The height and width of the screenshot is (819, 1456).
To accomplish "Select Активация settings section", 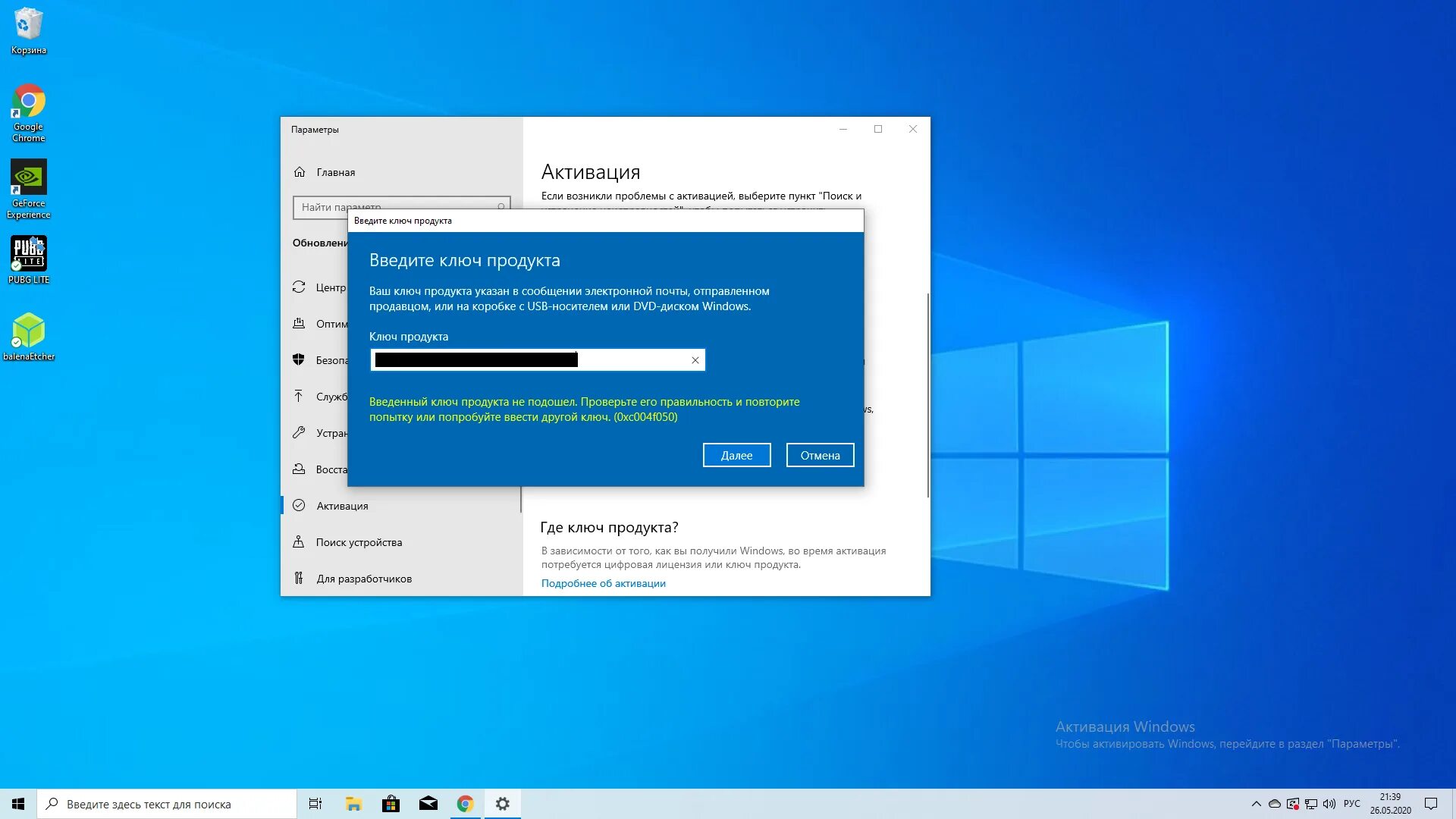I will click(x=342, y=505).
